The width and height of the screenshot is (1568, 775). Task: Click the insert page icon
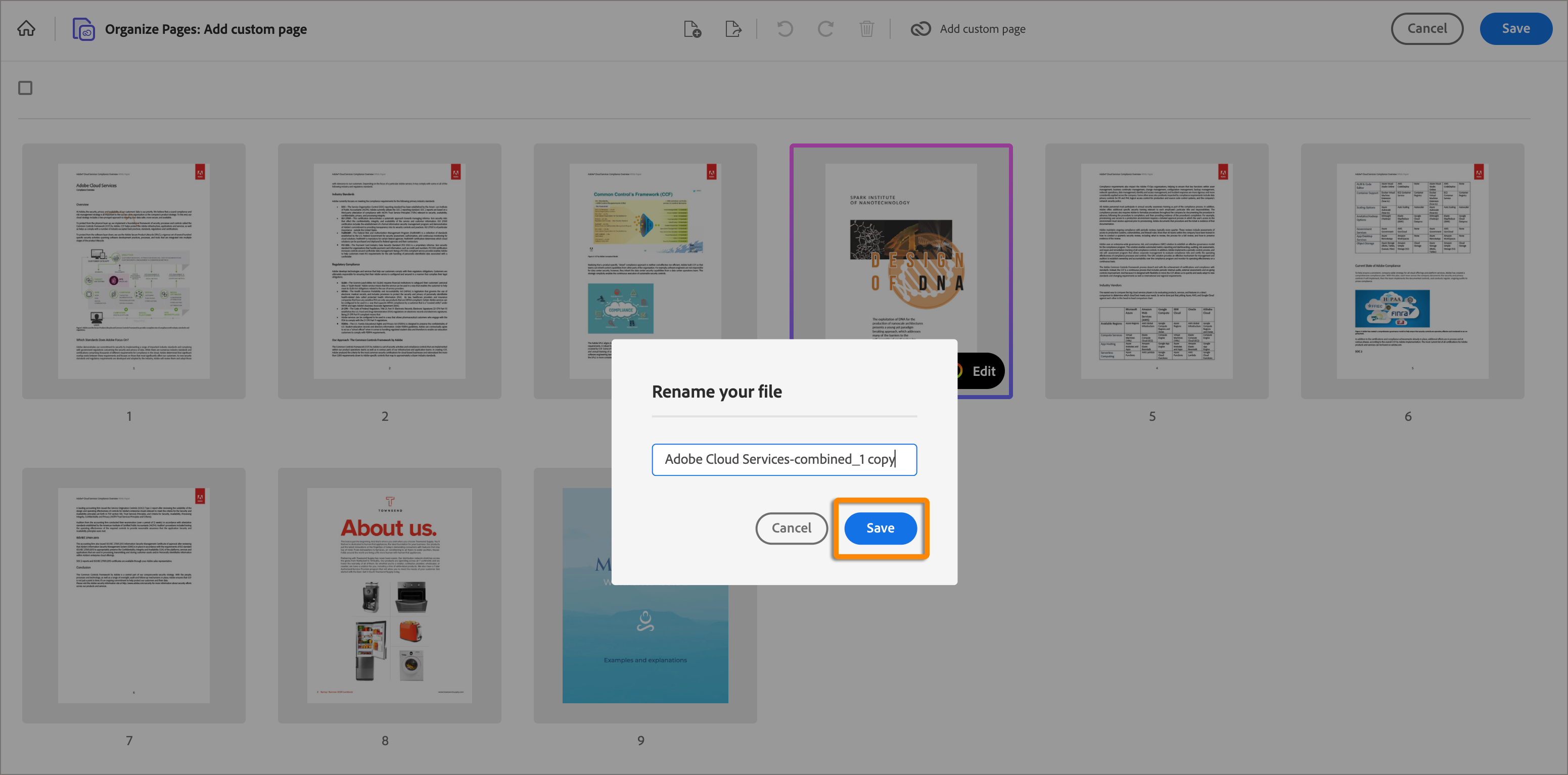click(692, 29)
